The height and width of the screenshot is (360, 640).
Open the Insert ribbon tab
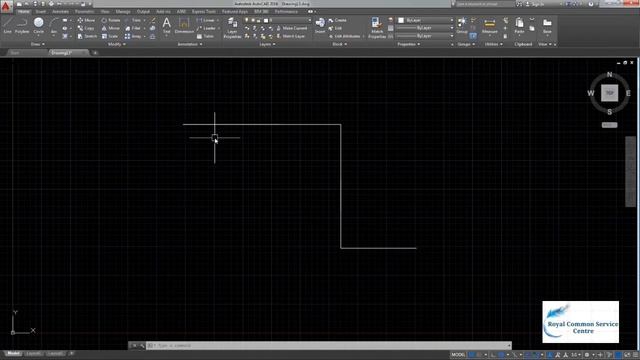41,12
